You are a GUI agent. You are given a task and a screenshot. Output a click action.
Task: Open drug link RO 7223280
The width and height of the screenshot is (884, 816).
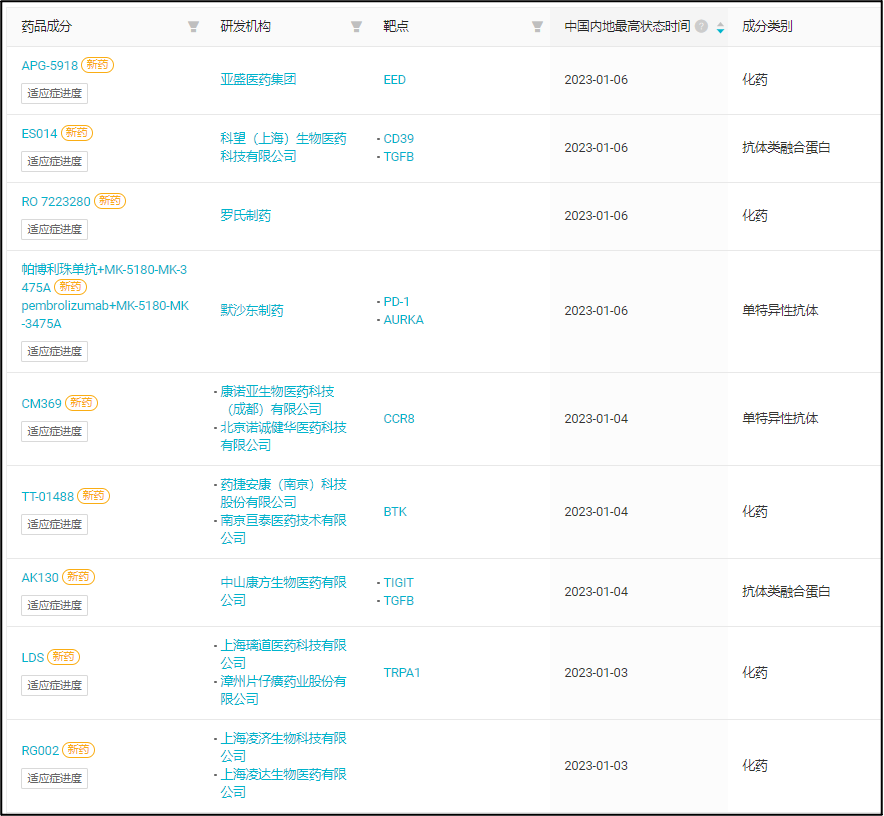coord(56,201)
